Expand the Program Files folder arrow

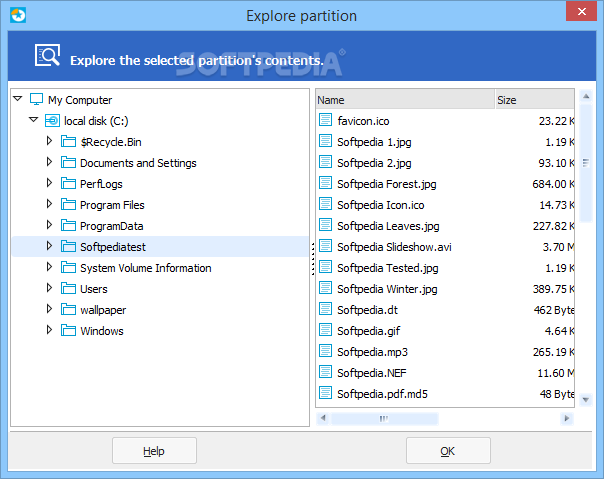[49, 204]
